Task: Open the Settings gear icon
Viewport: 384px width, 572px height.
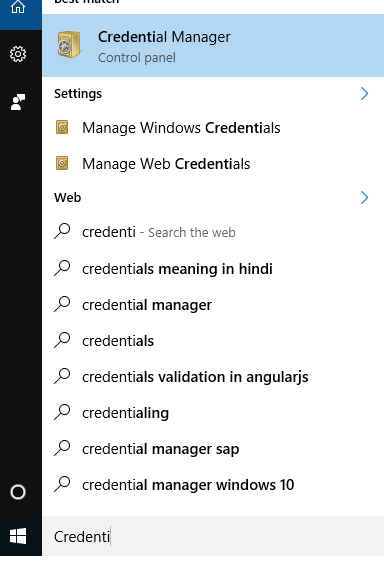Action: pos(18,54)
